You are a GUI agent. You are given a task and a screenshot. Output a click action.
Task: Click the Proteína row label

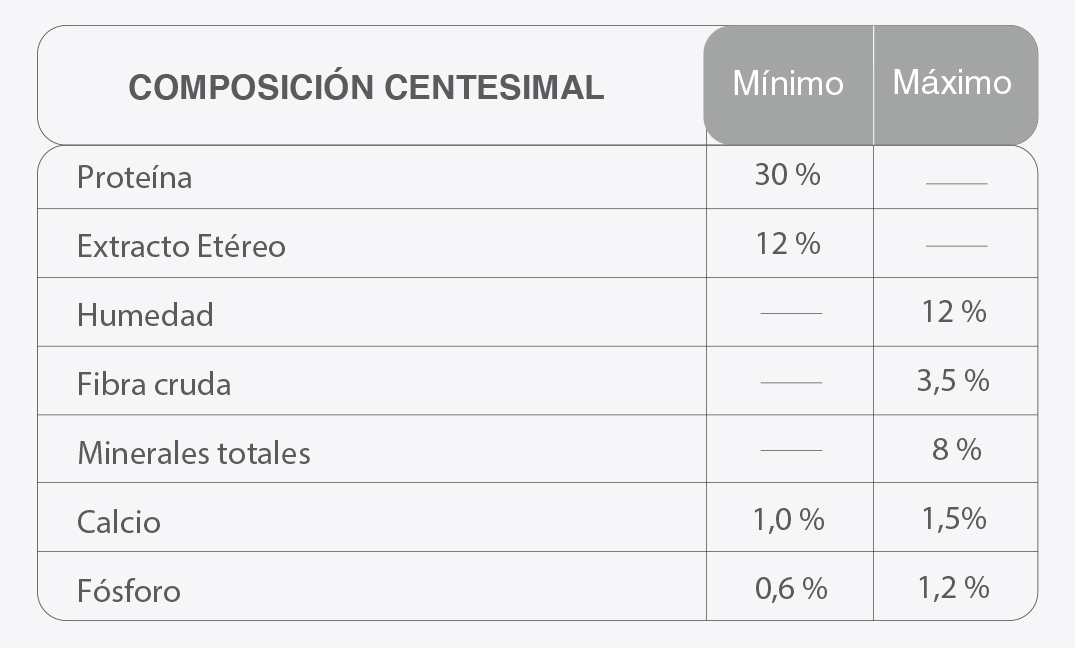[134, 178]
